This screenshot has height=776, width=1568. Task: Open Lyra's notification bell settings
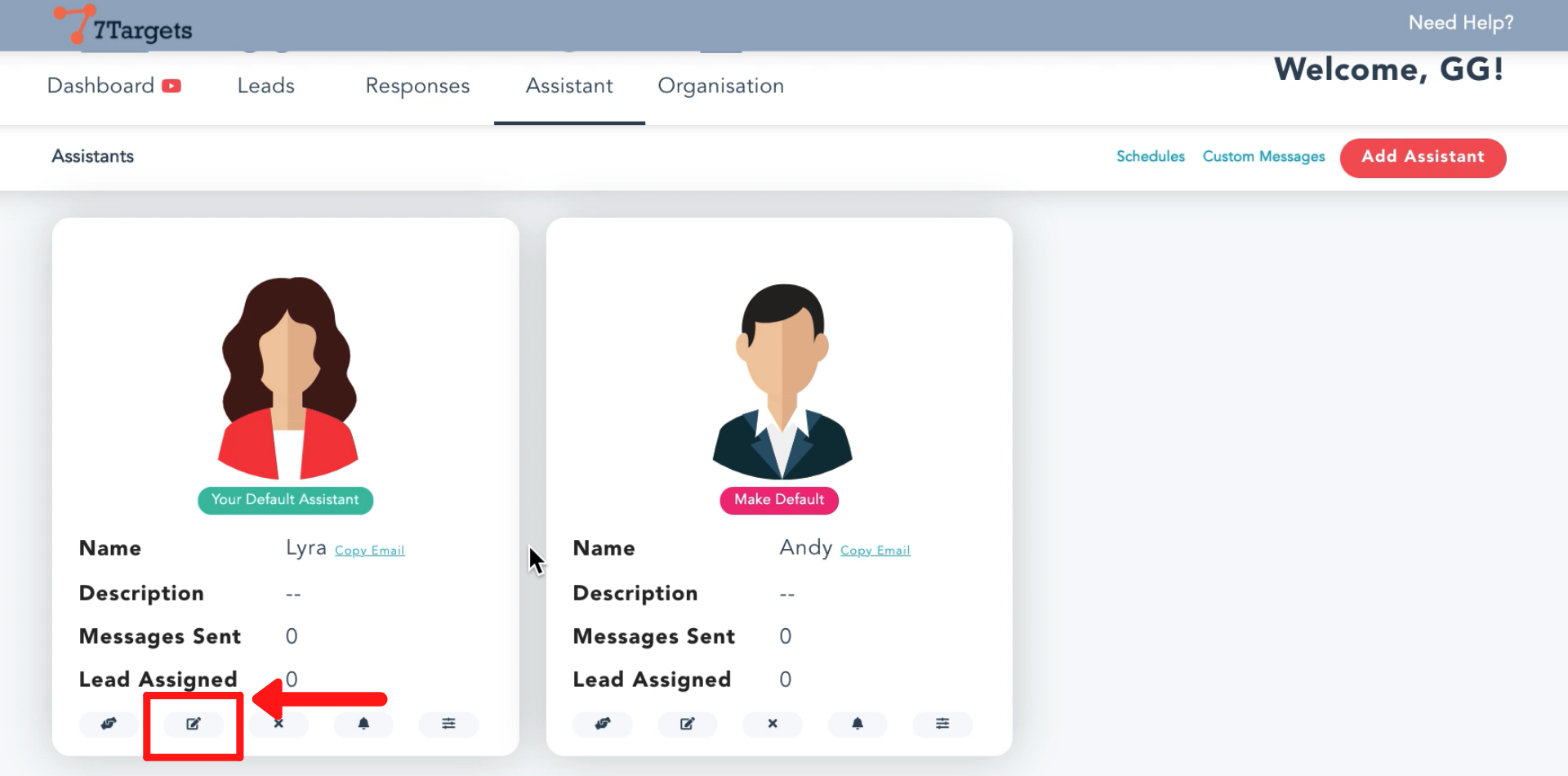(x=363, y=724)
